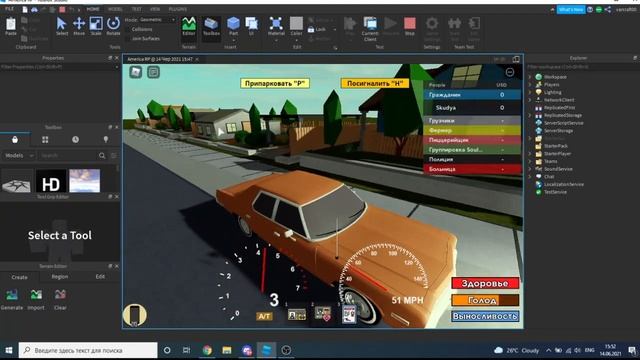This screenshot has width=640, height=360.
Task: Open Toolbox Marketplace tab
Action: tap(15, 140)
